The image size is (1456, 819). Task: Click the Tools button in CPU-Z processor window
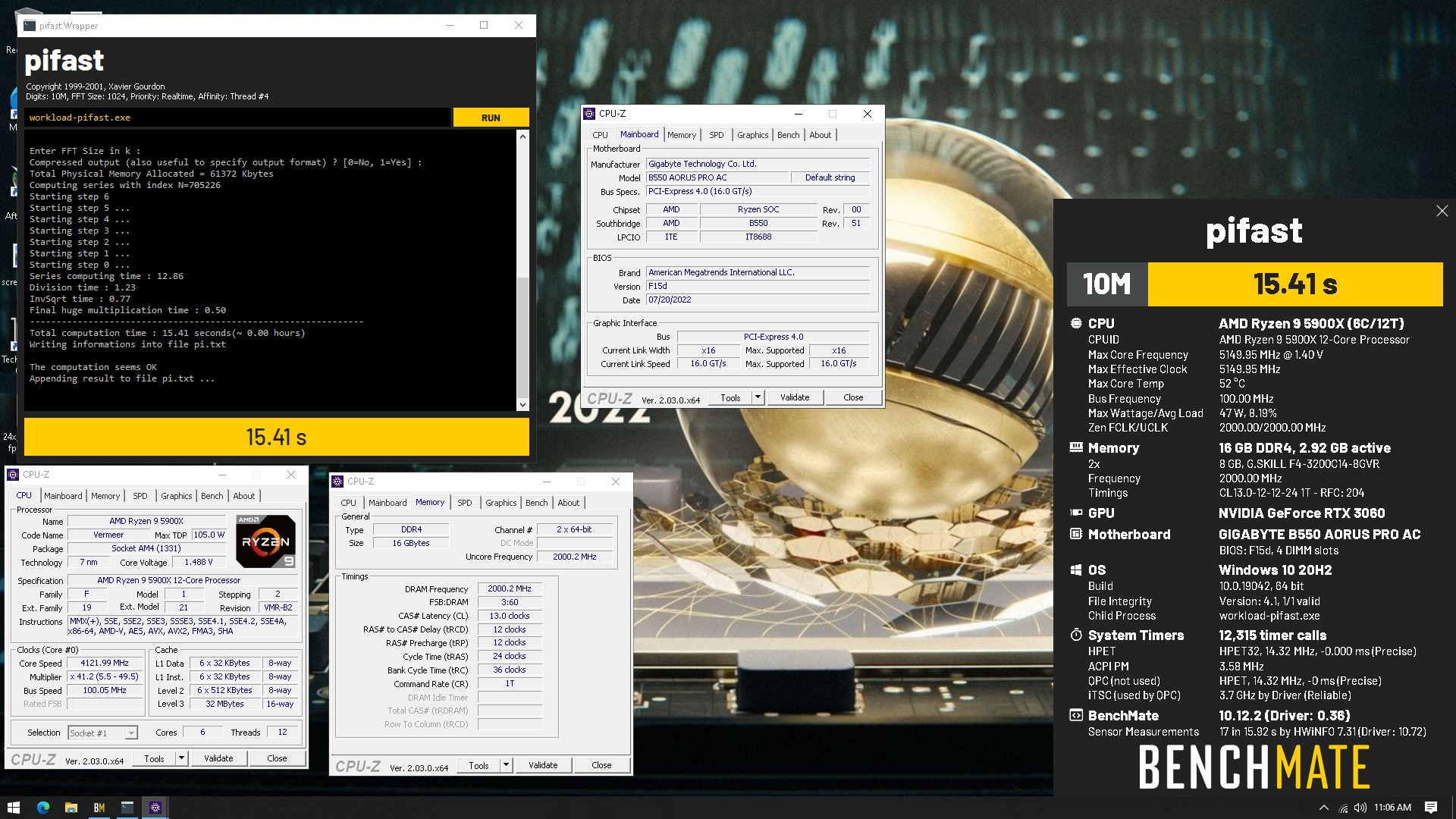tap(154, 758)
